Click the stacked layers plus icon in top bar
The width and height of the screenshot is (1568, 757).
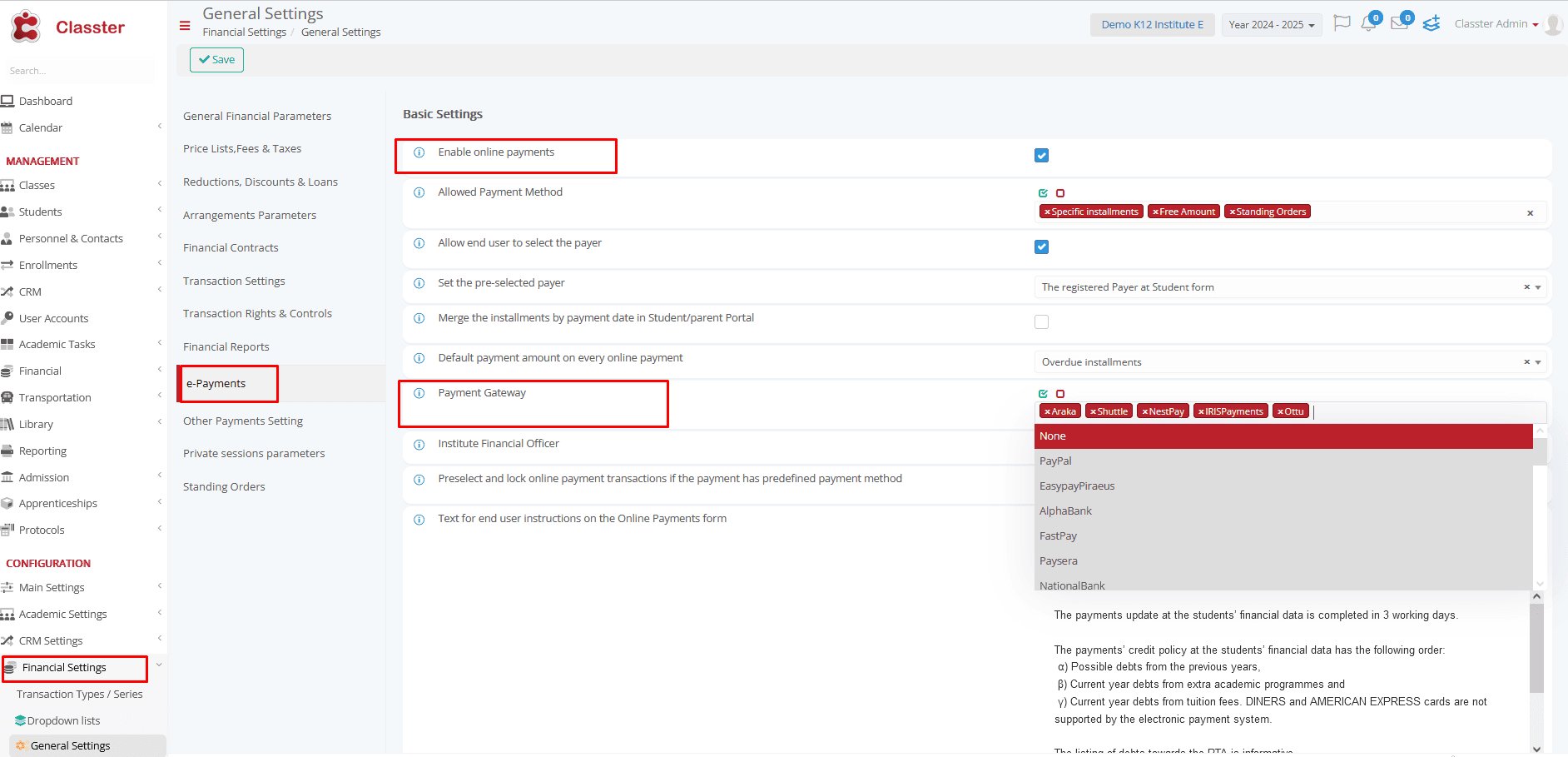tap(1432, 23)
